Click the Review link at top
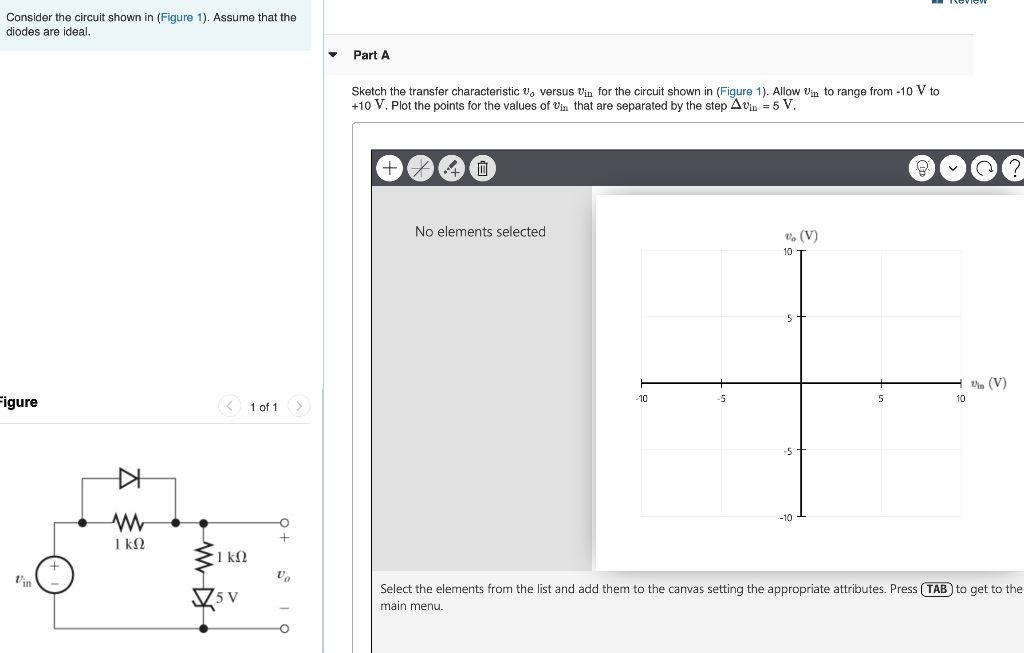 [960, 2]
